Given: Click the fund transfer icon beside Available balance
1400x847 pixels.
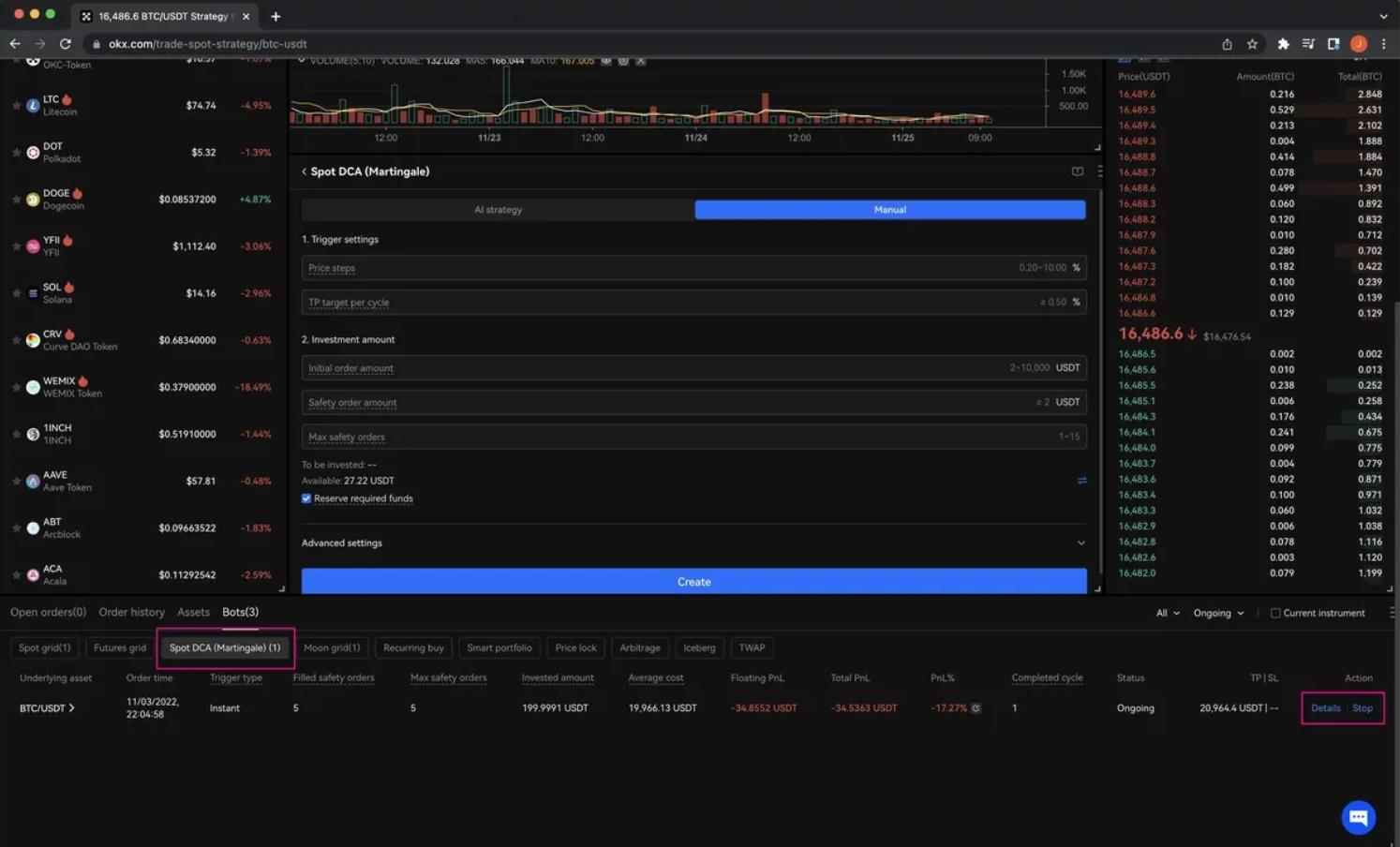Looking at the screenshot, I should pos(1081,481).
